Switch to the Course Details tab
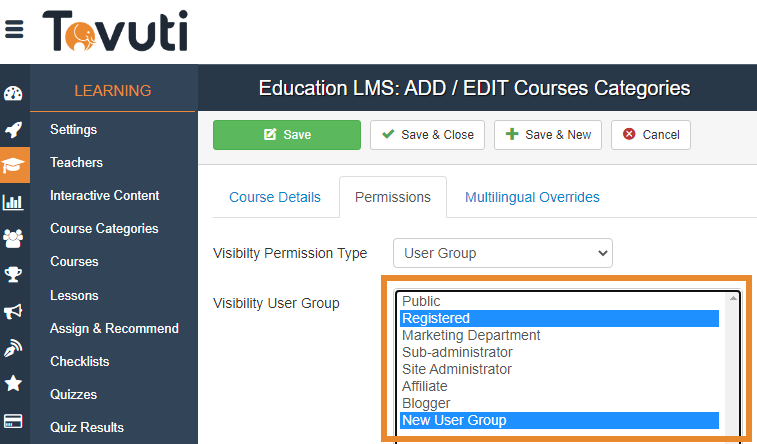The width and height of the screenshot is (757, 444). pyautogui.click(x=275, y=197)
